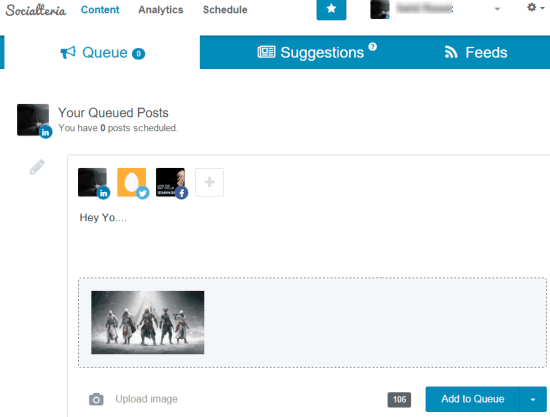Click the pencil compose icon
The height and width of the screenshot is (417, 550).
click(37, 167)
